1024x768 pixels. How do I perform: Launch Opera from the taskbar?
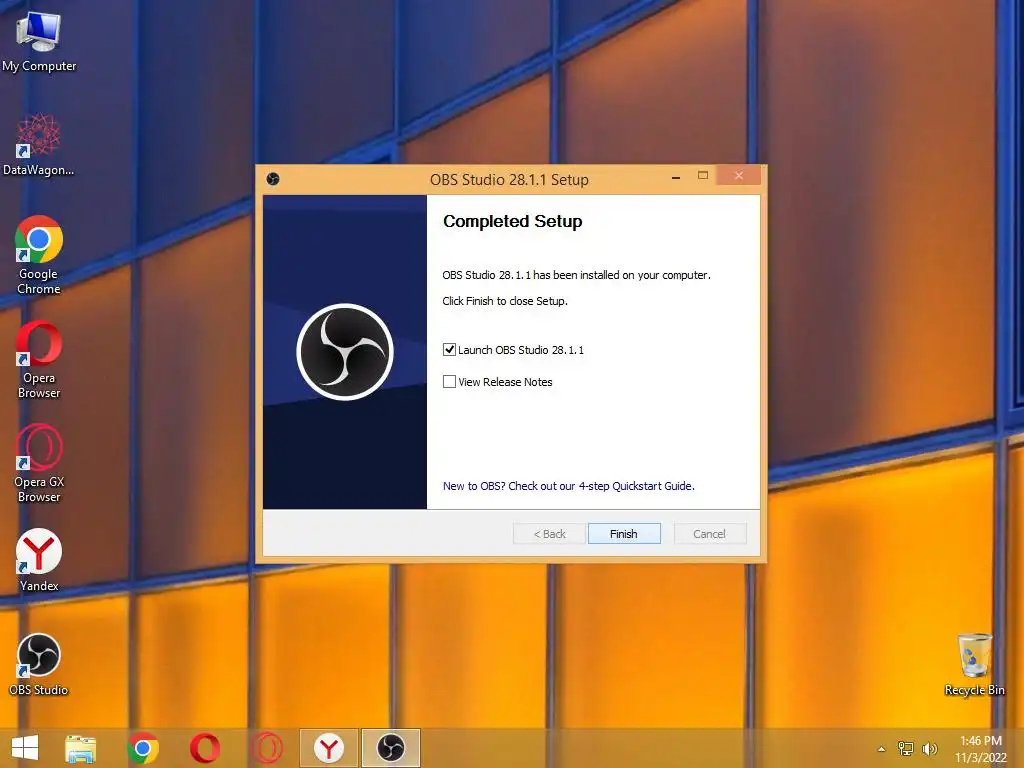(204, 748)
